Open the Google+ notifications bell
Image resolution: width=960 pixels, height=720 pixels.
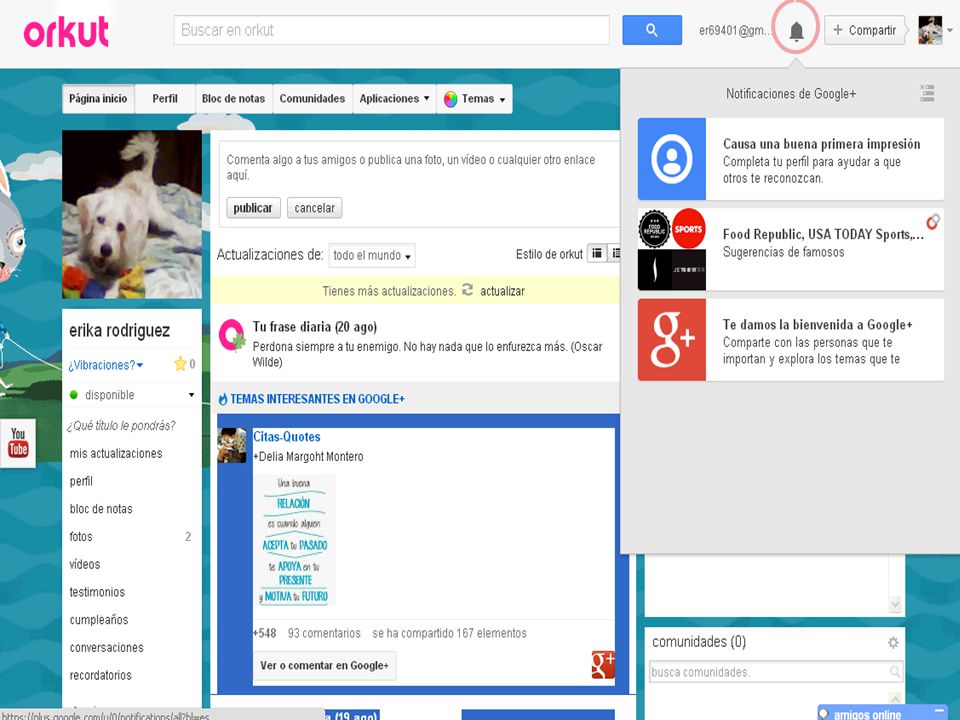coord(796,31)
